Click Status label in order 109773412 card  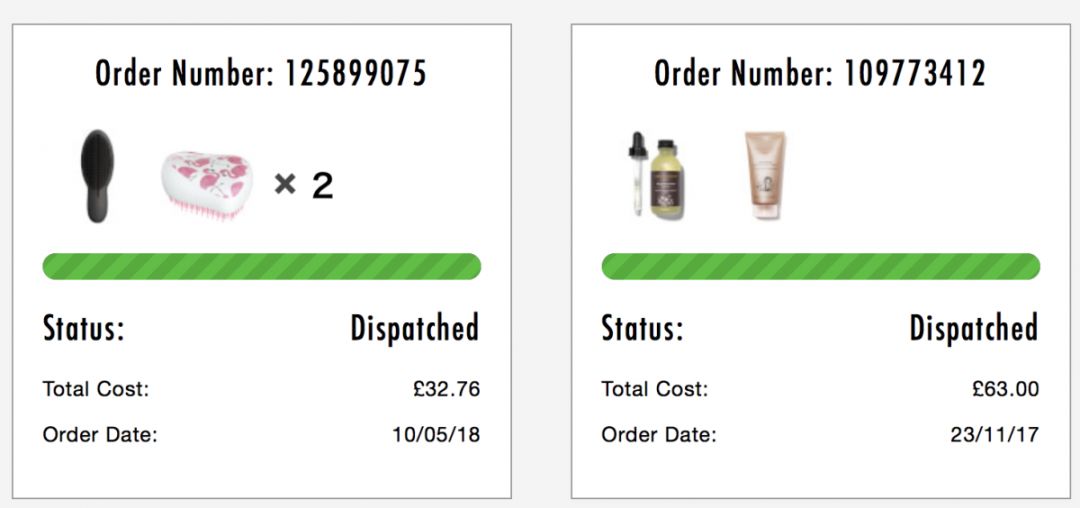pos(643,328)
